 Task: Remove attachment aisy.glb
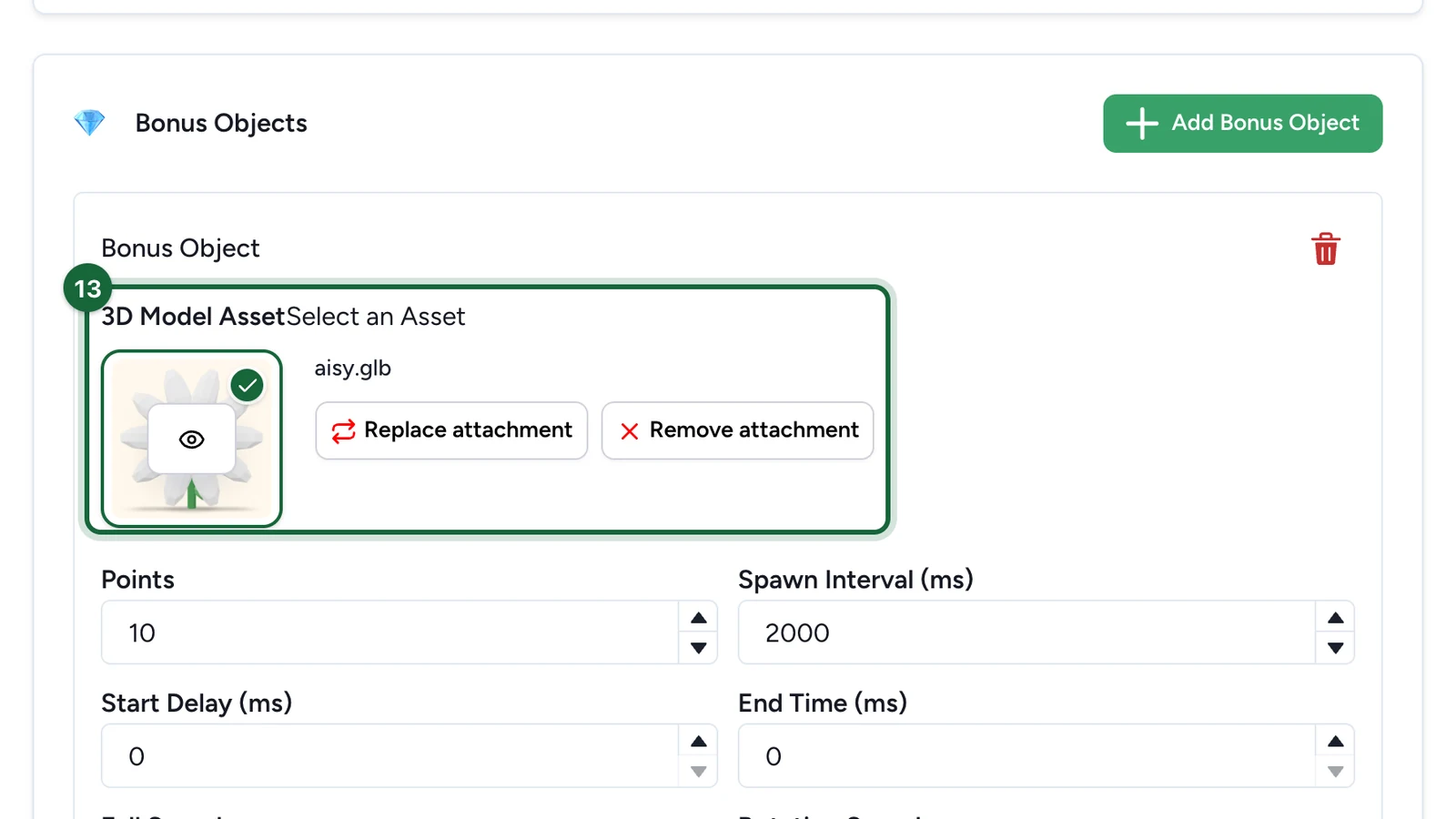coord(737,430)
